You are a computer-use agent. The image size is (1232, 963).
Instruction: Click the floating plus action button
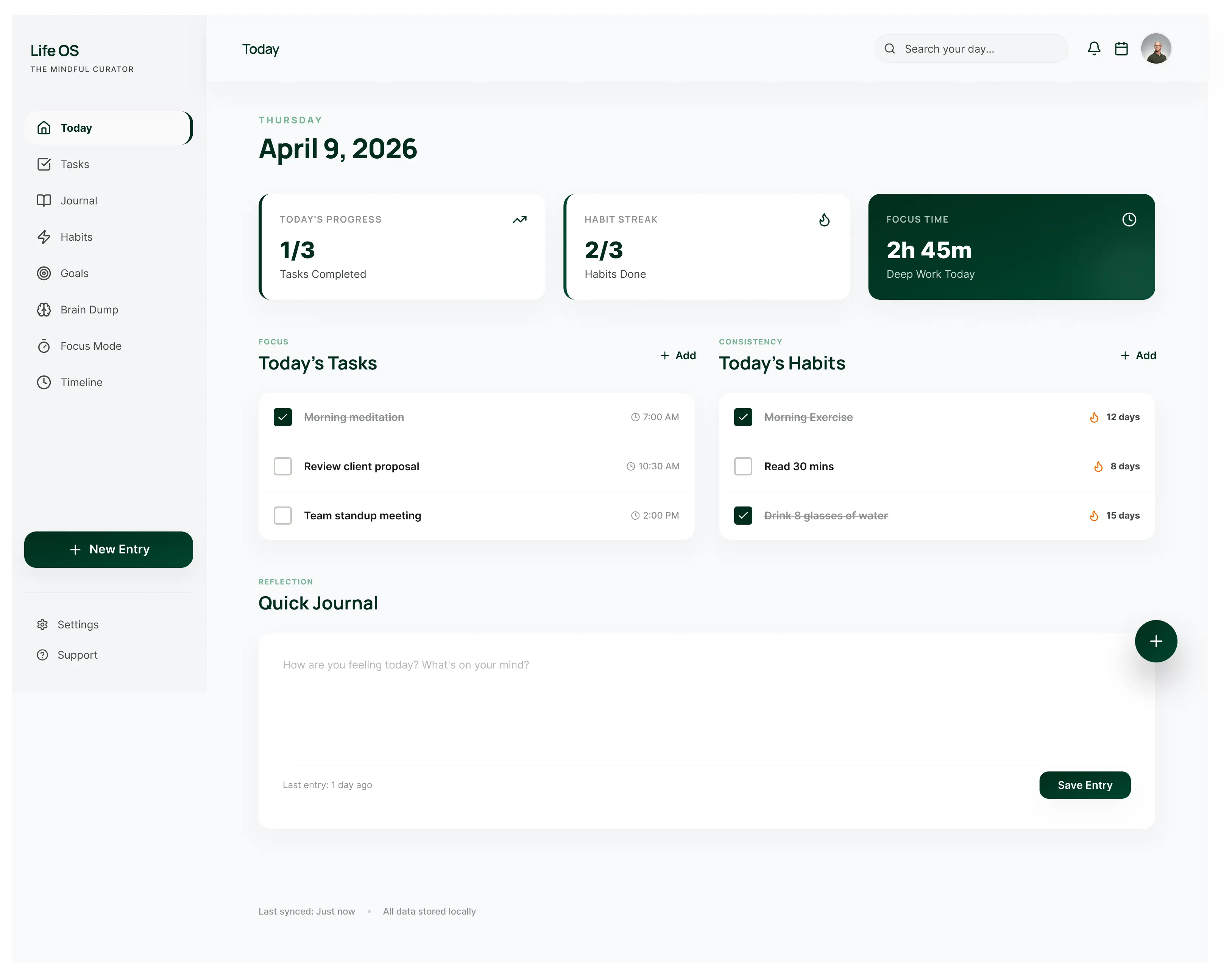1156,642
